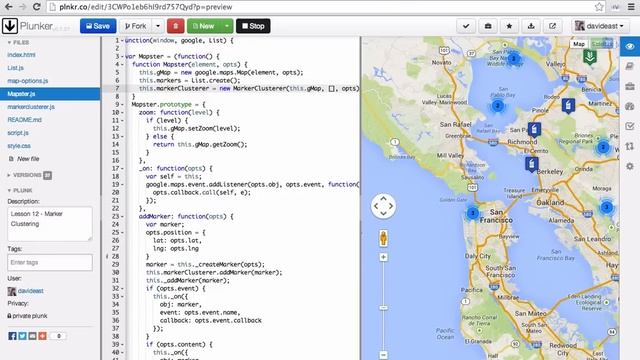Click the cluster marker on San Pablo Bay
The height and width of the screenshot is (360, 640).
coord(497,106)
